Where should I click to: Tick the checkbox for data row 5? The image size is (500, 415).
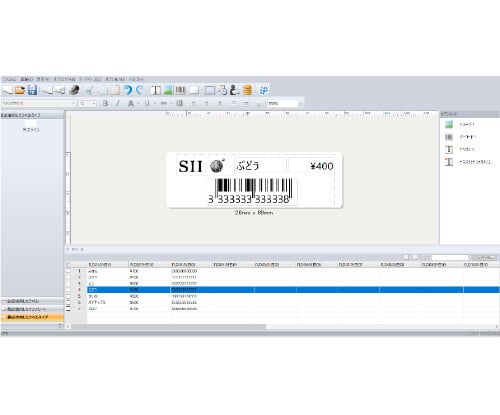pos(68,296)
